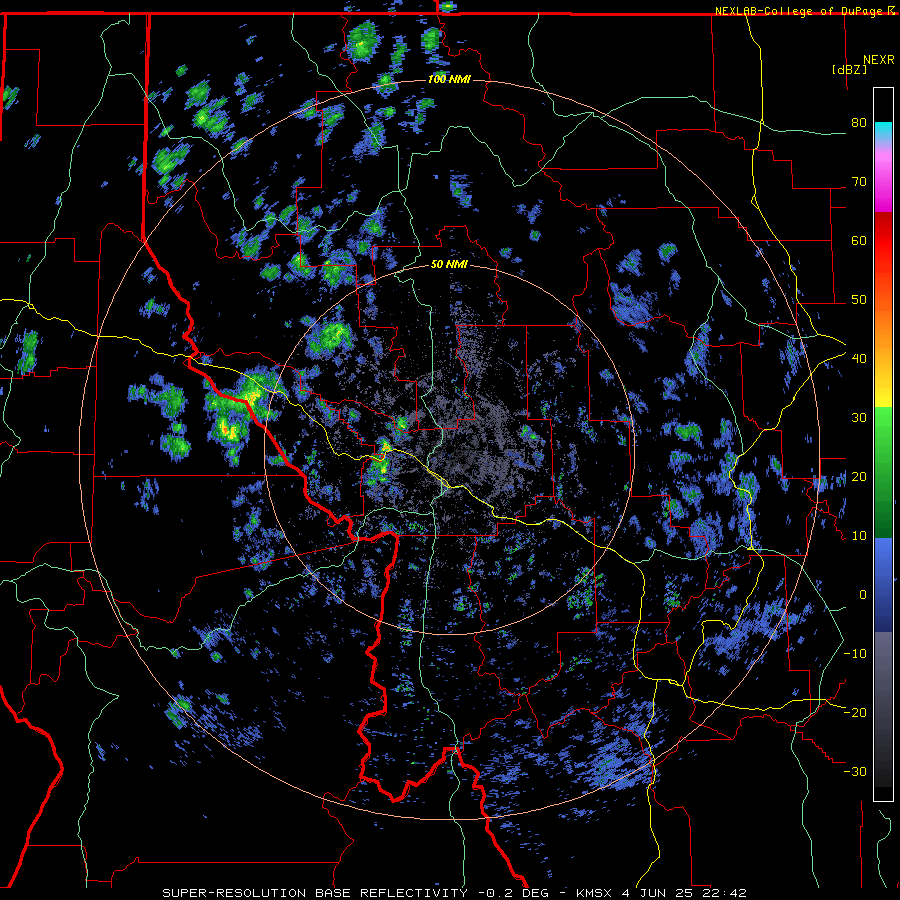Click the orange segment of the color bar
The image size is (900, 900).
click(883, 339)
